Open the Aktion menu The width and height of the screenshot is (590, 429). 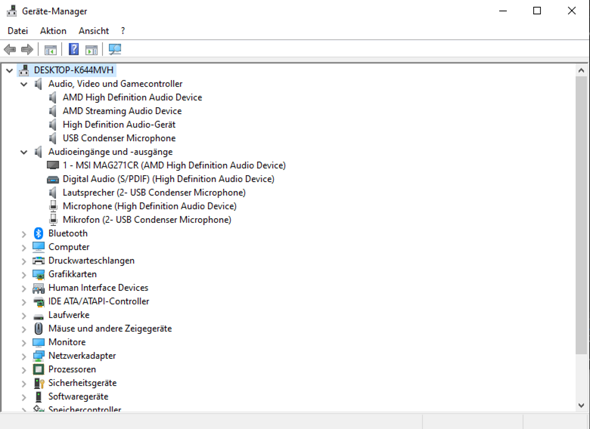(x=53, y=31)
